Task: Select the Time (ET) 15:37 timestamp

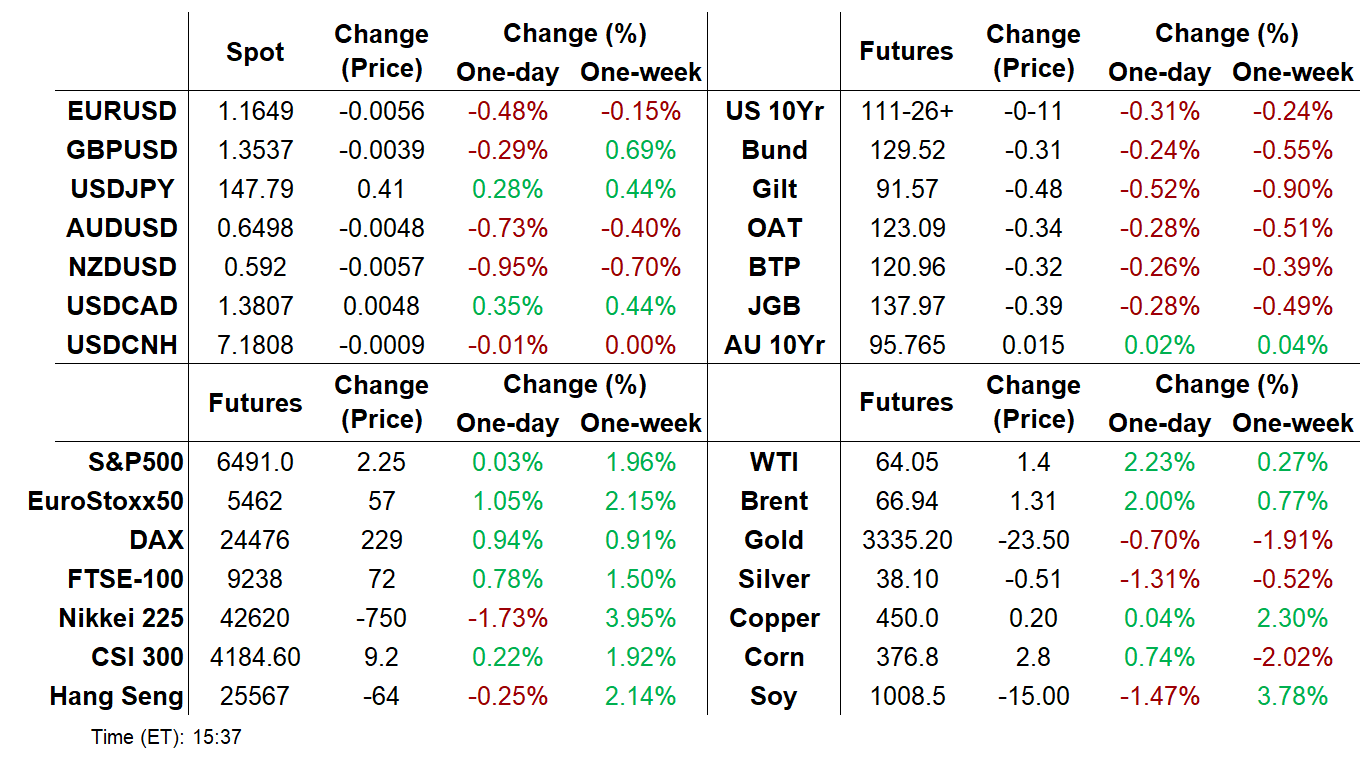Action: [166, 738]
